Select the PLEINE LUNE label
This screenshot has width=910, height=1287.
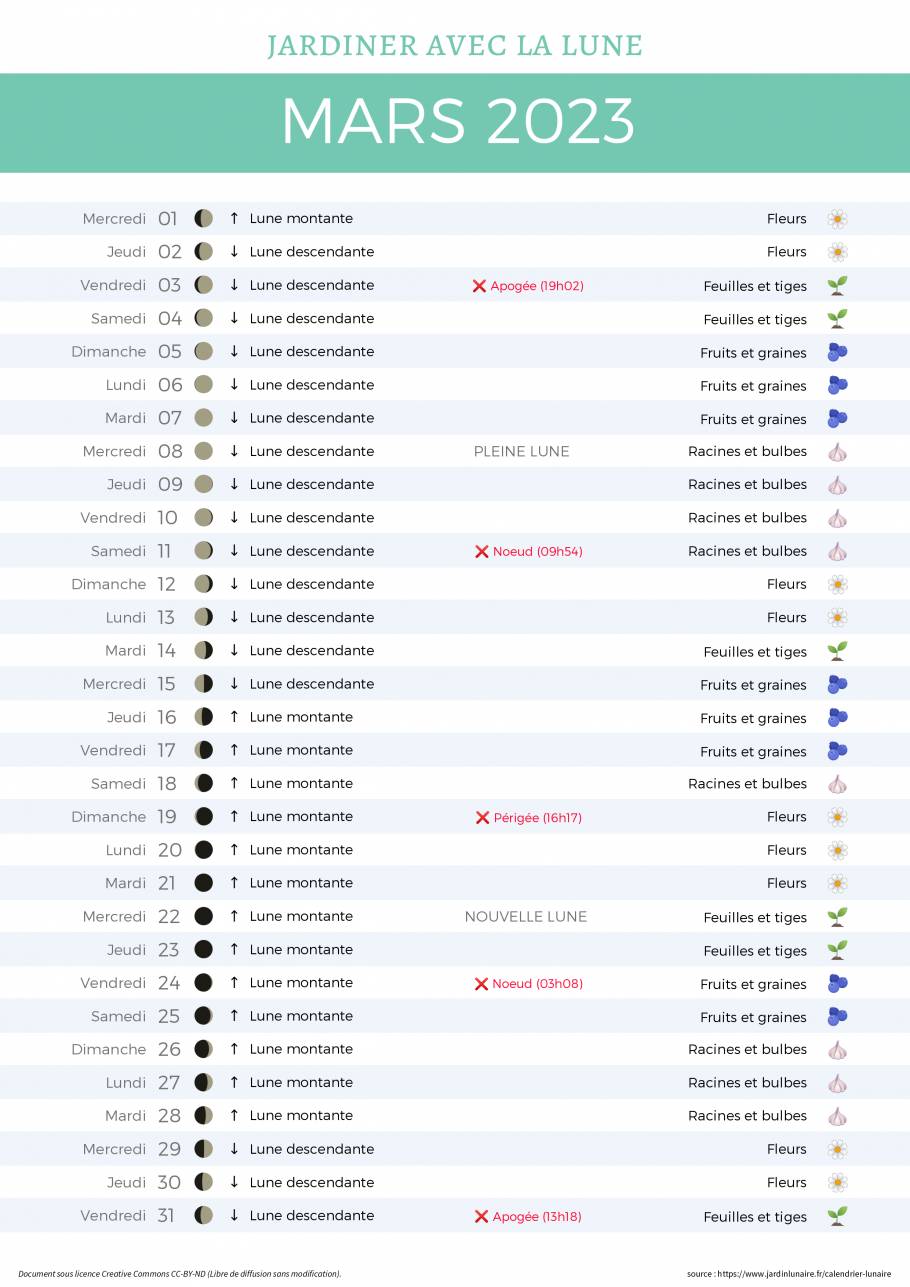tap(522, 451)
